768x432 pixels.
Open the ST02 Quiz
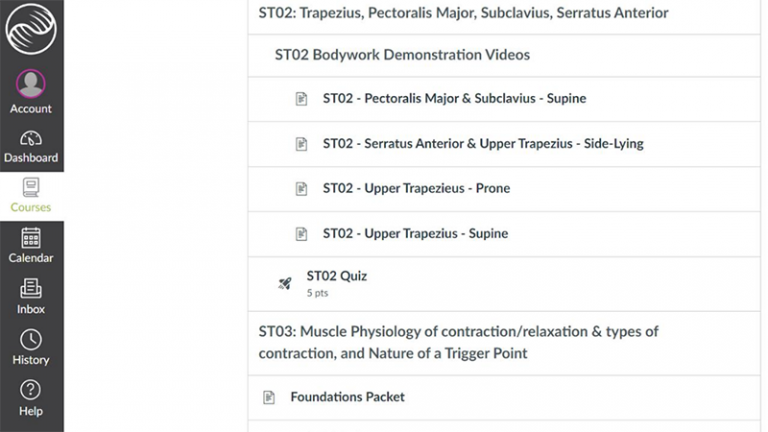pyautogui.click(x=337, y=276)
